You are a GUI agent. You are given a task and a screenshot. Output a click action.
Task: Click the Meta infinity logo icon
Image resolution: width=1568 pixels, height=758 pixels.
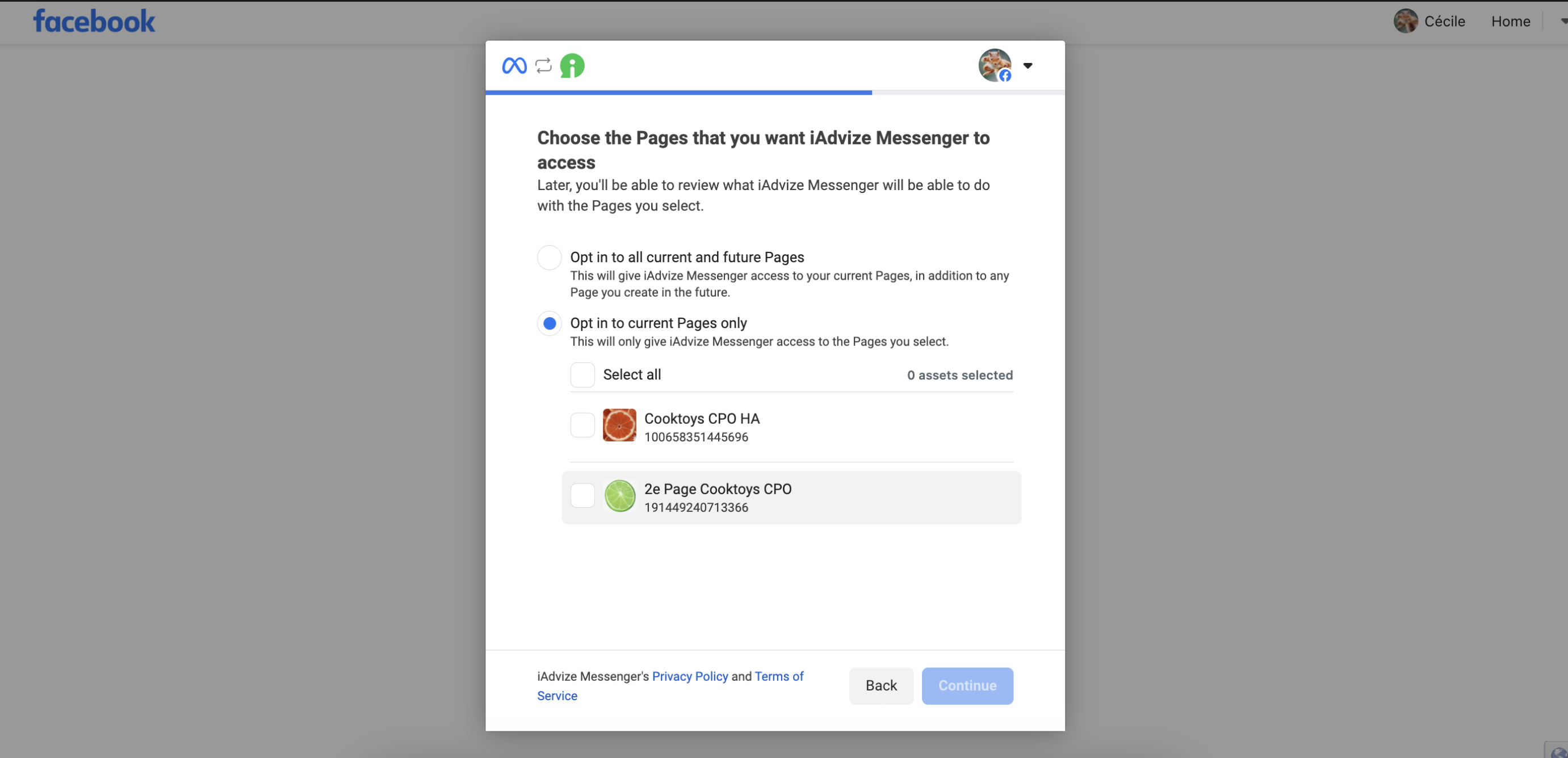(514, 65)
